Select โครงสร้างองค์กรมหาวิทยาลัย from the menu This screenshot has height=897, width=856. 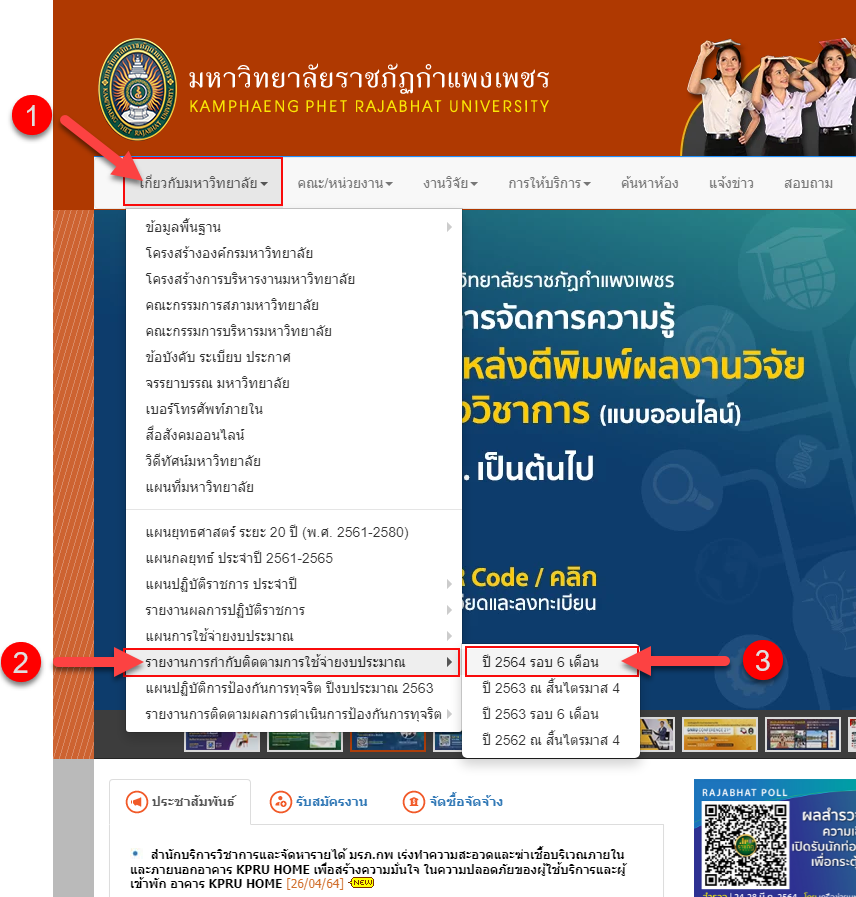tap(294, 253)
